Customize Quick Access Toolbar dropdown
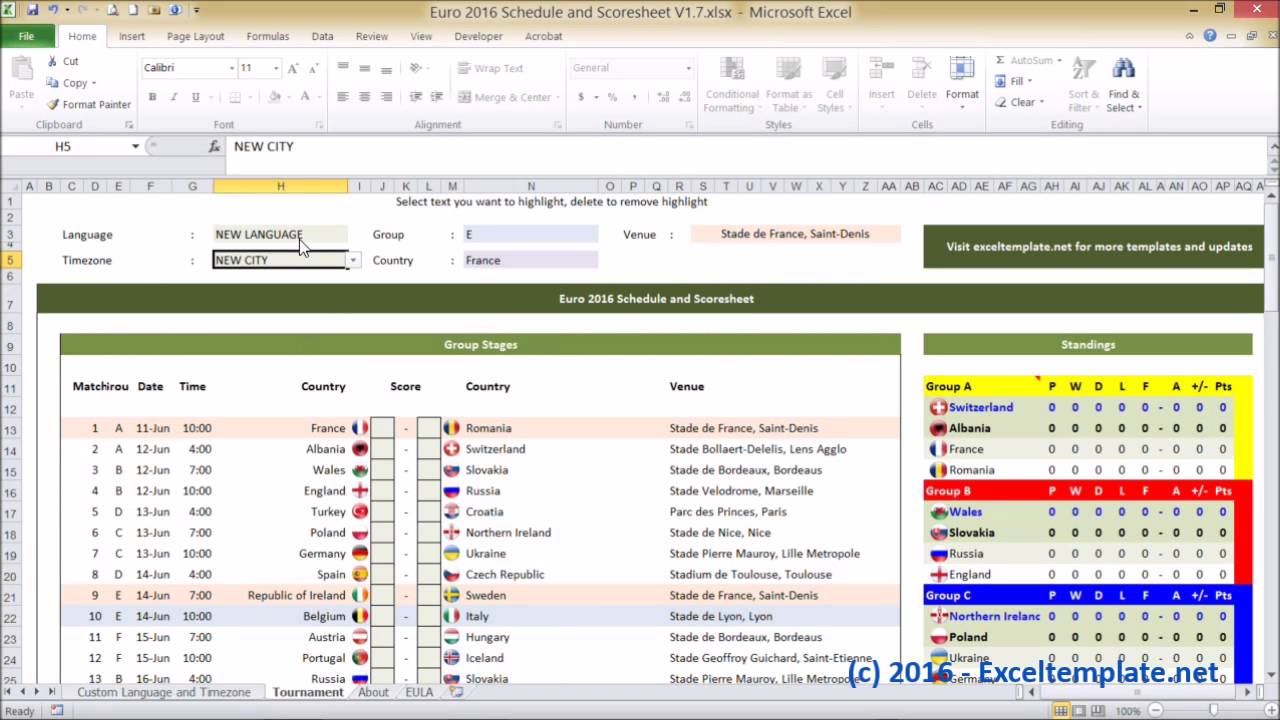Image resolution: width=1280 pixels, height=720 pixels. [x=197, y=11]
